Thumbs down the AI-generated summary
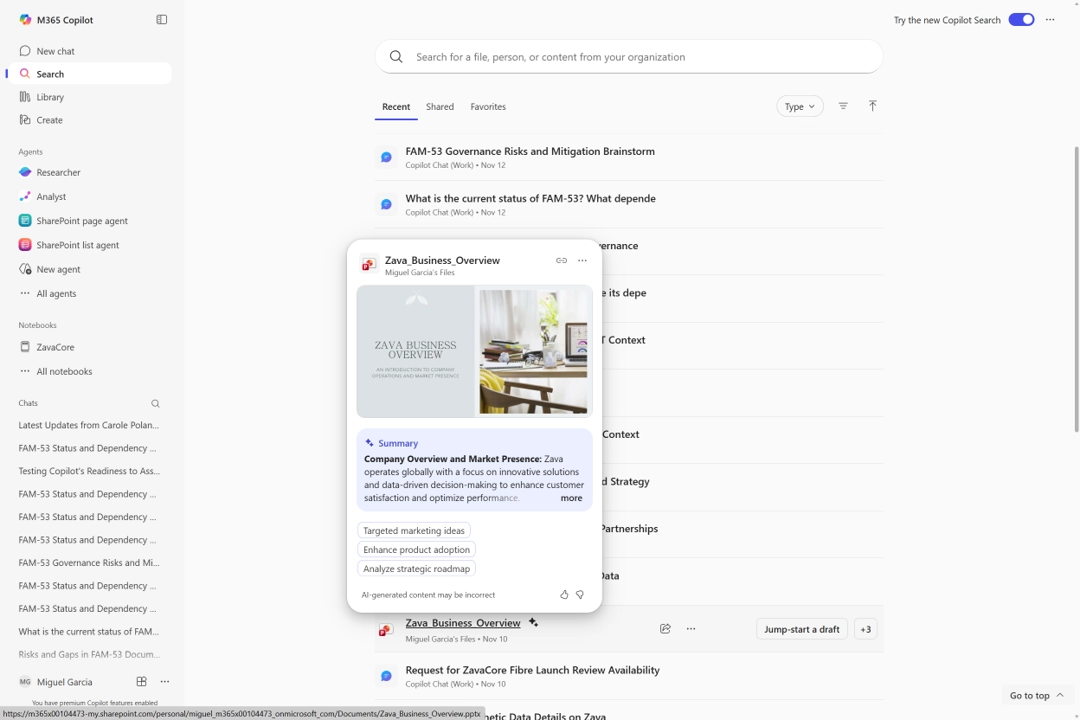 click(579, 594)
